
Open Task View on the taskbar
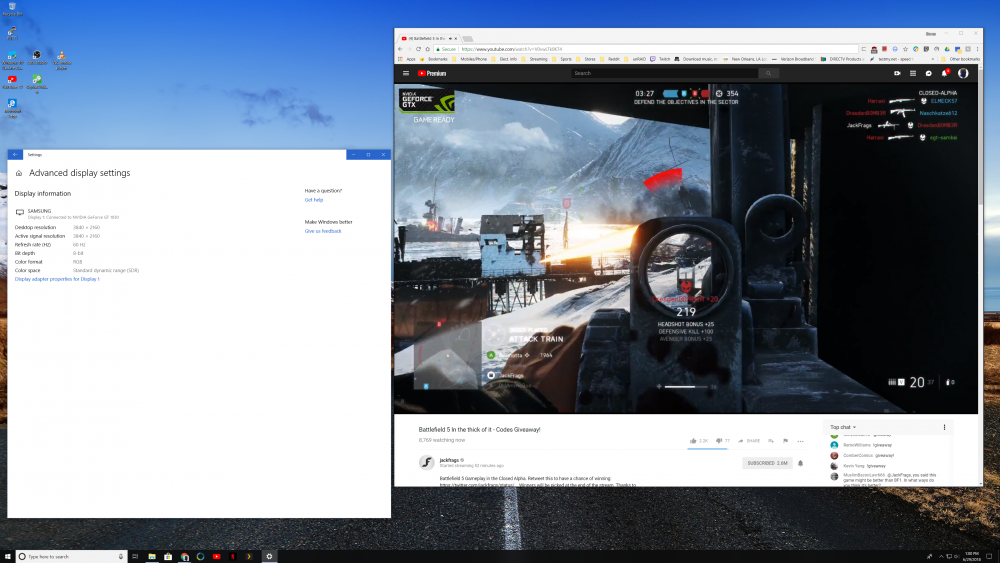135,557
